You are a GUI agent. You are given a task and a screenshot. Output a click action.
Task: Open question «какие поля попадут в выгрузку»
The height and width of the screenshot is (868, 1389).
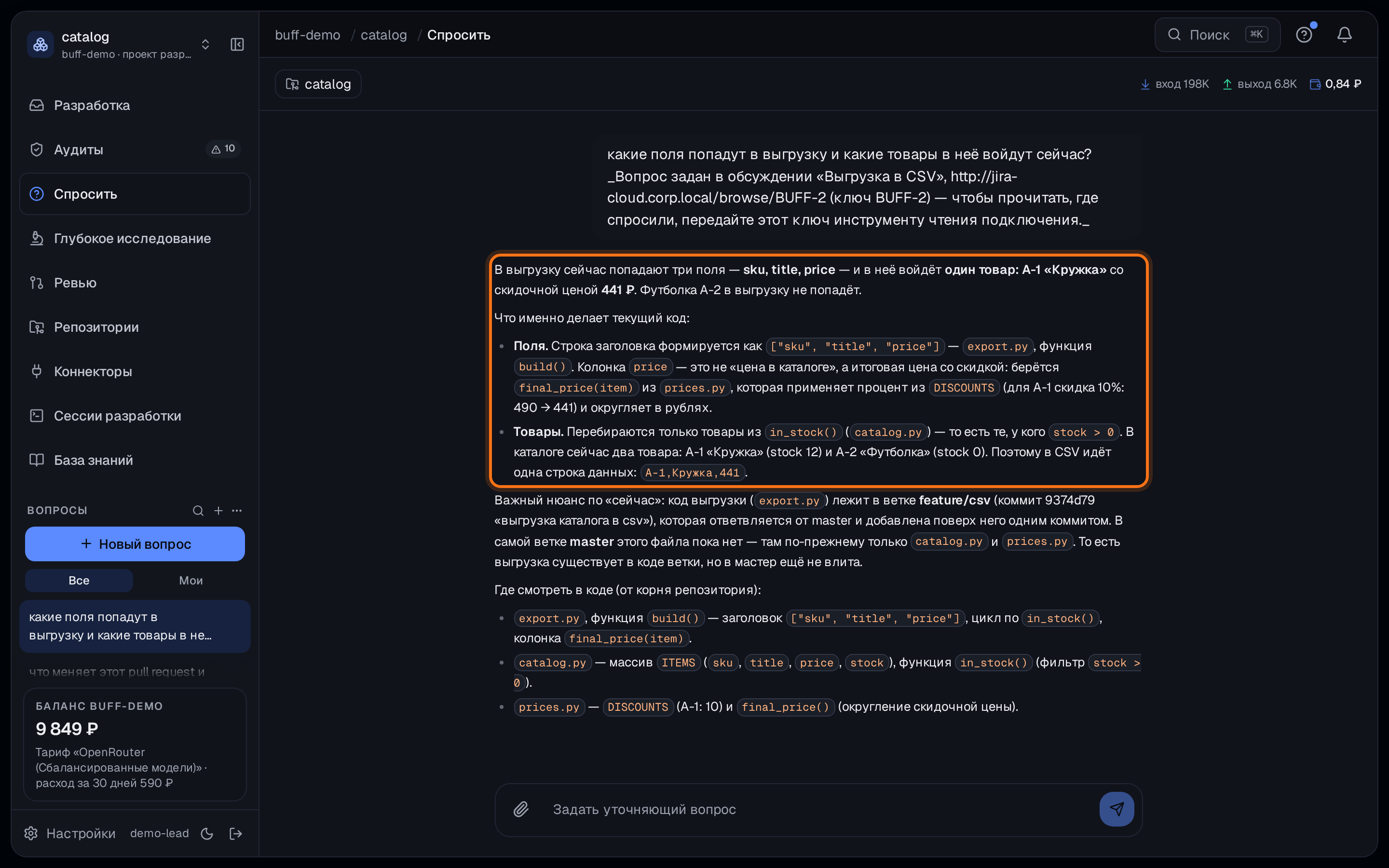tap(135, 626)
